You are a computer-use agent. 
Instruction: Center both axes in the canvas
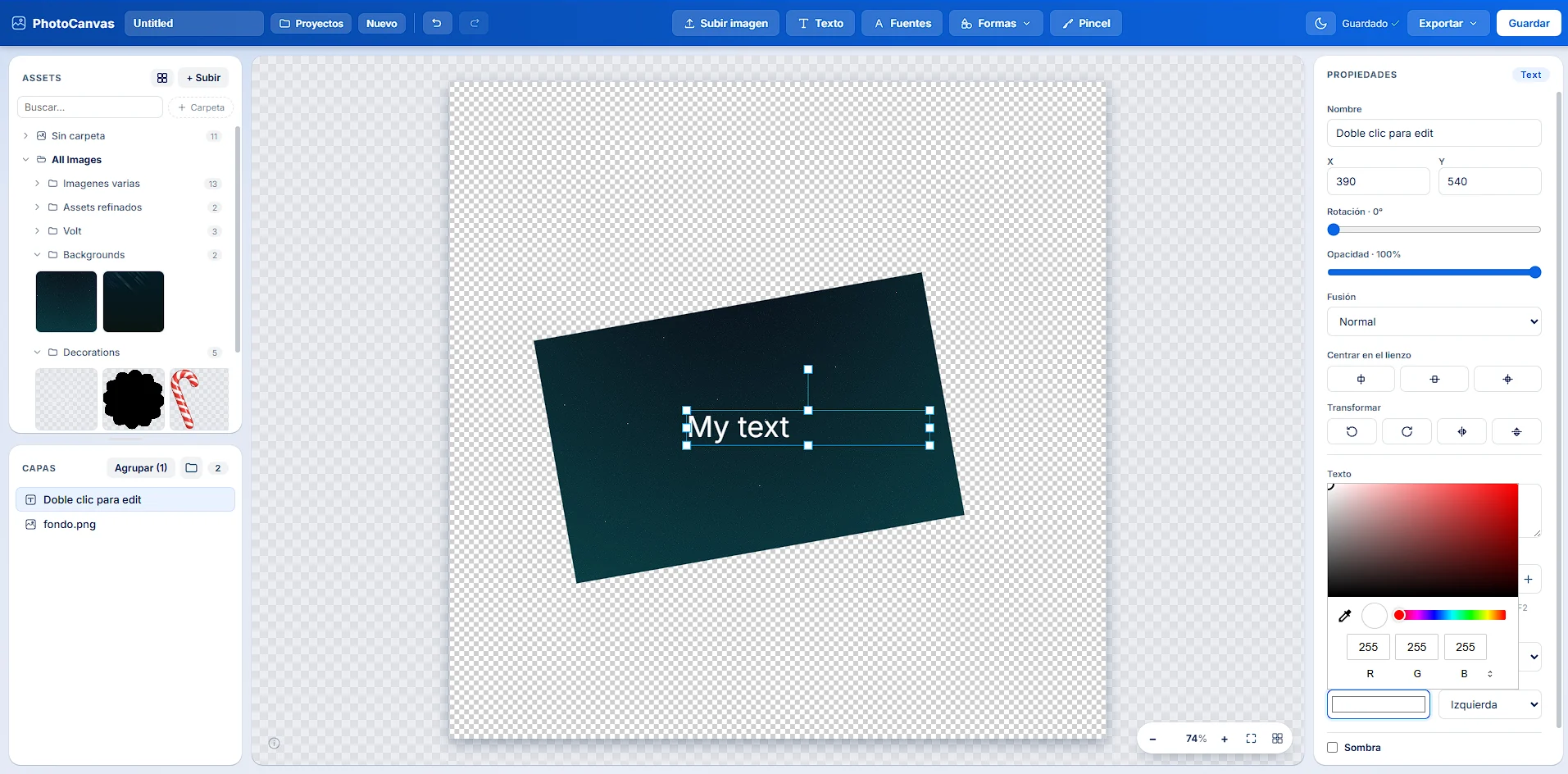(1507, 379)
